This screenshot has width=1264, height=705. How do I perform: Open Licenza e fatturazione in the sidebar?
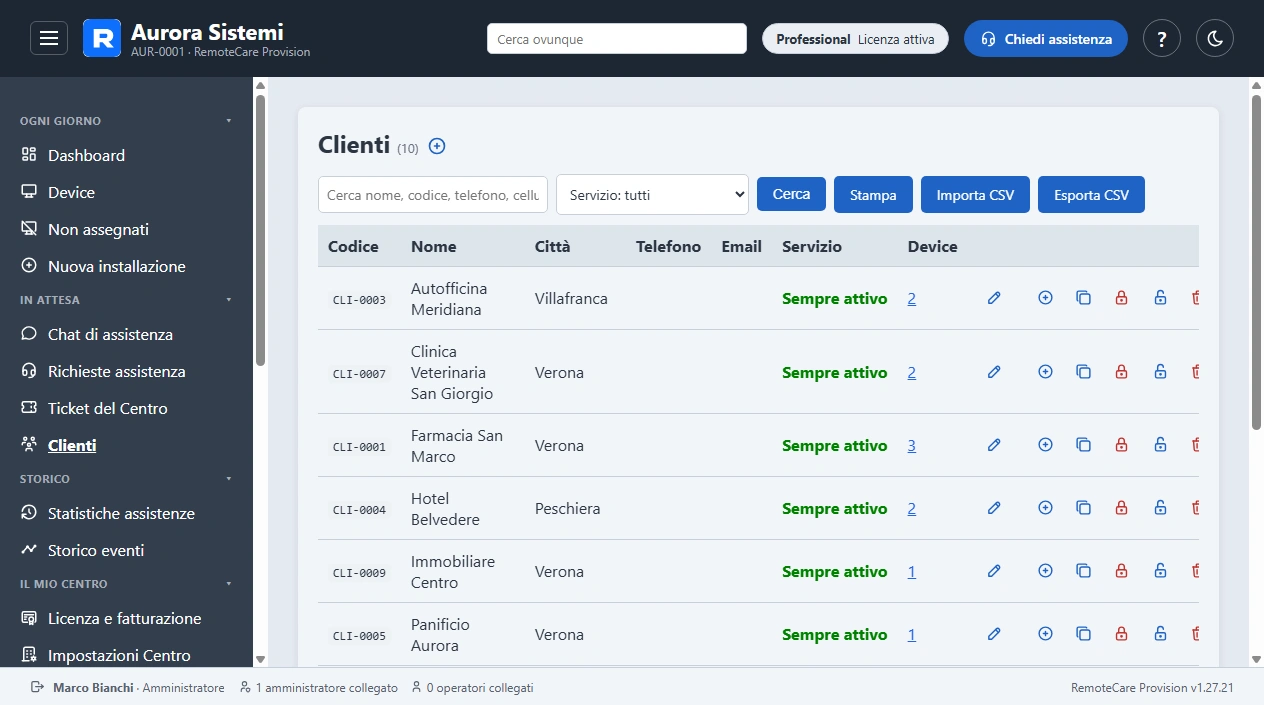[126, 619]
